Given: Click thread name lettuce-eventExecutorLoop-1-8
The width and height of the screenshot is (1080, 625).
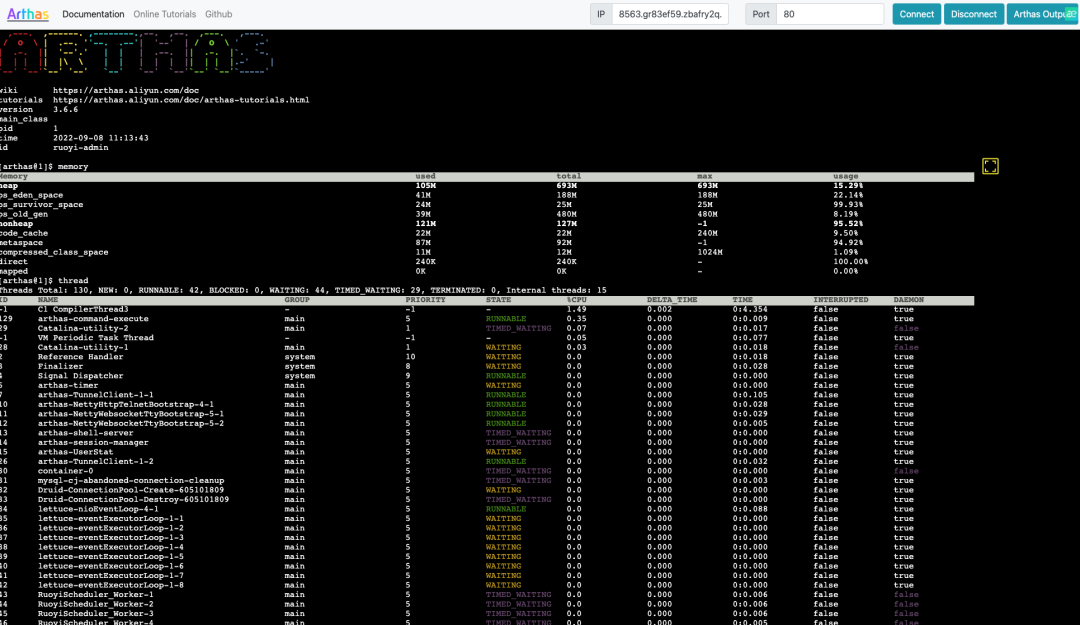Looking at the screenshot, I should (x=111, y=585).
